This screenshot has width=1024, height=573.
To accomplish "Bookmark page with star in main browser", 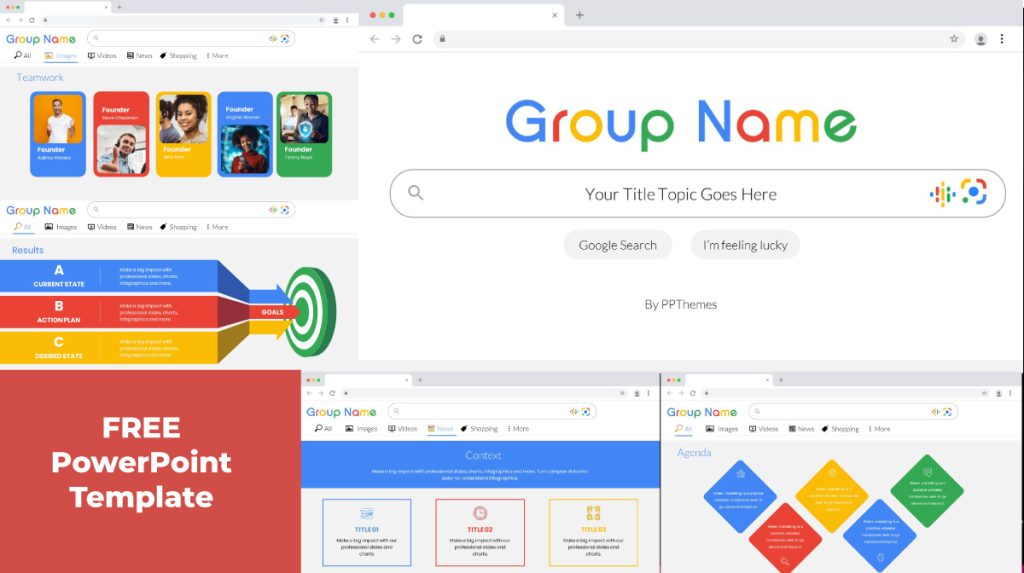I will 954,39.
